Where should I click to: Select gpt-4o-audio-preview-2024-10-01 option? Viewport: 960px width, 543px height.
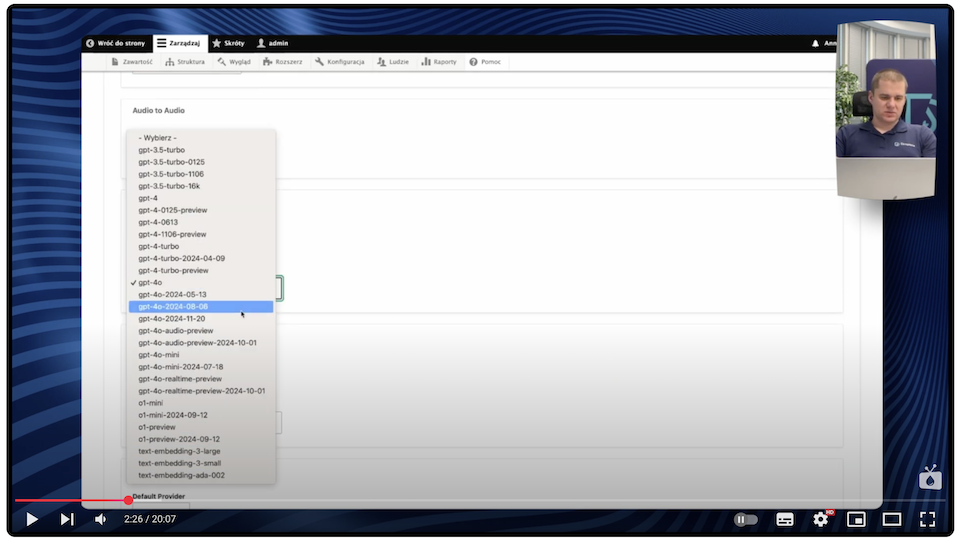(201, 343)
